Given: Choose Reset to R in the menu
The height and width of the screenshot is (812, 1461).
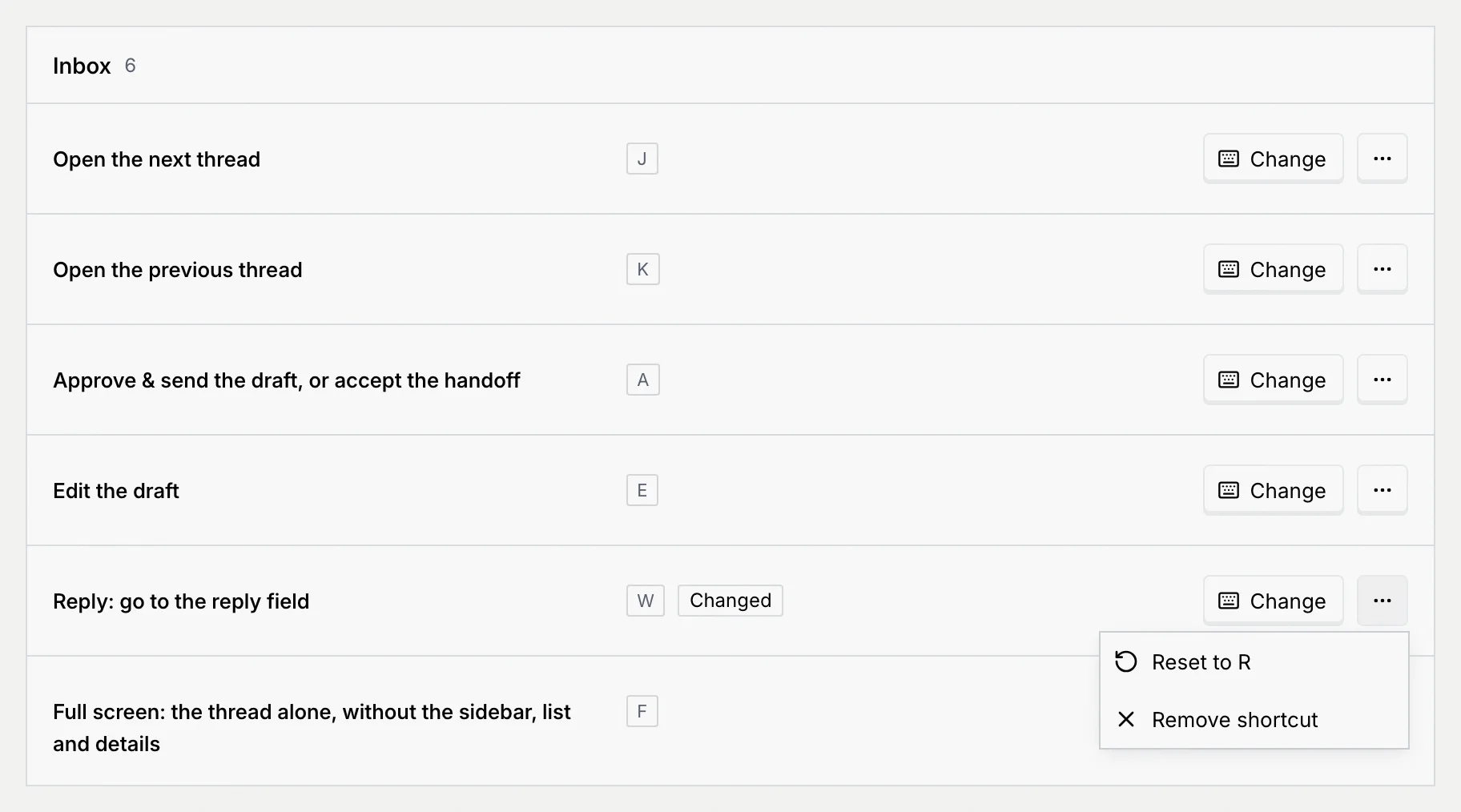Looking at the screenshot, I should point(1254,662).
